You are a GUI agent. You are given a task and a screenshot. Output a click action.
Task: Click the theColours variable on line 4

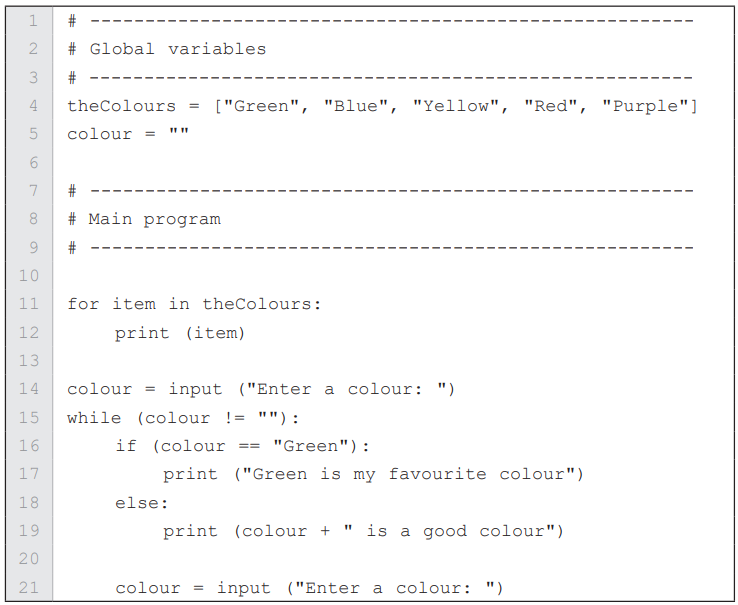tap(121, 105)
